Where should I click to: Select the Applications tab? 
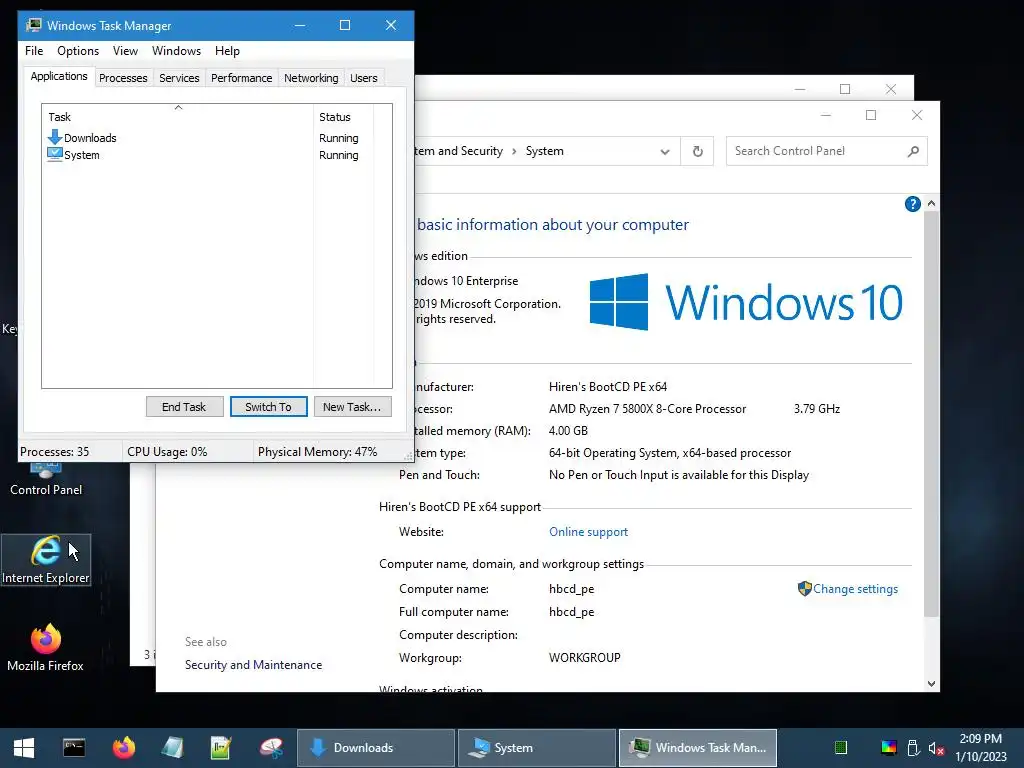point(59,76)
